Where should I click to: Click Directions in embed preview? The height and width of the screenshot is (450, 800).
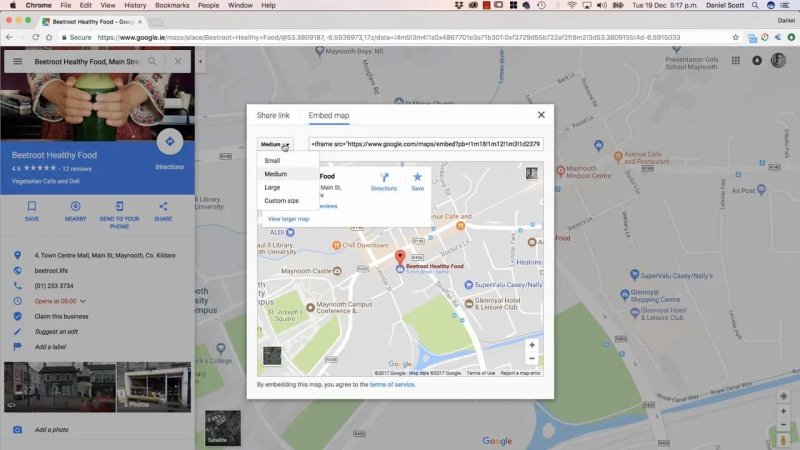point(384,182)
